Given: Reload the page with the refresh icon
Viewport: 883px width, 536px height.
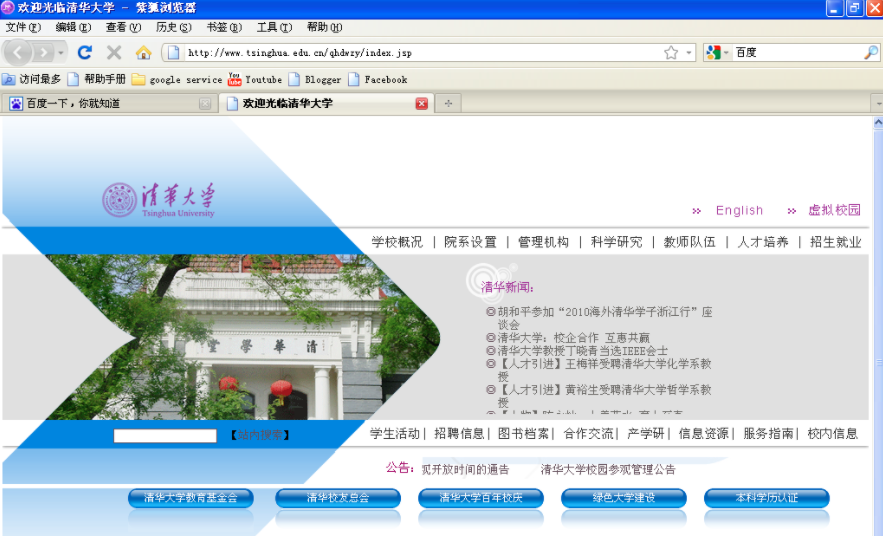Looking at the screenshot, I should (85, 52).
